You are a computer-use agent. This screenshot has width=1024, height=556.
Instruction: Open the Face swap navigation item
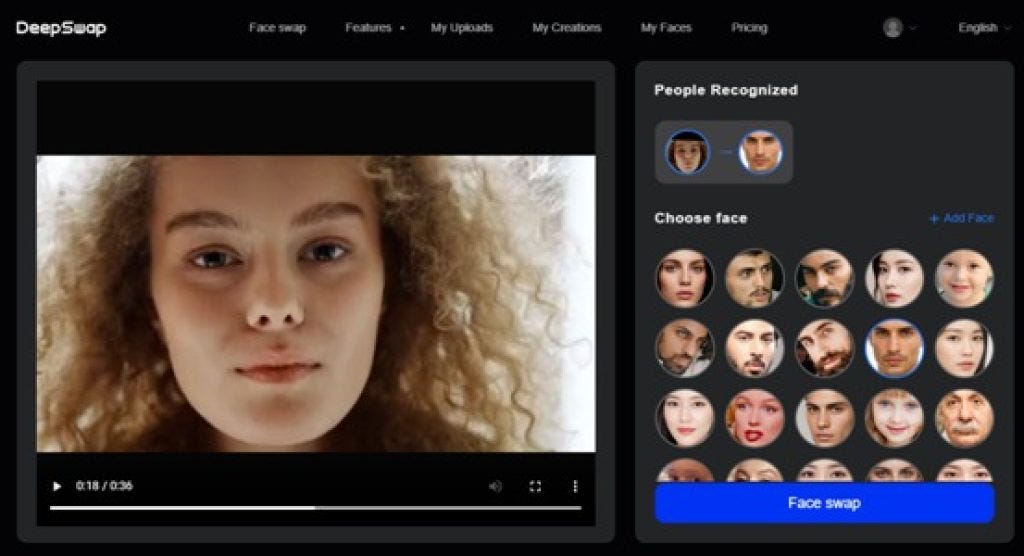coord(277,27)
